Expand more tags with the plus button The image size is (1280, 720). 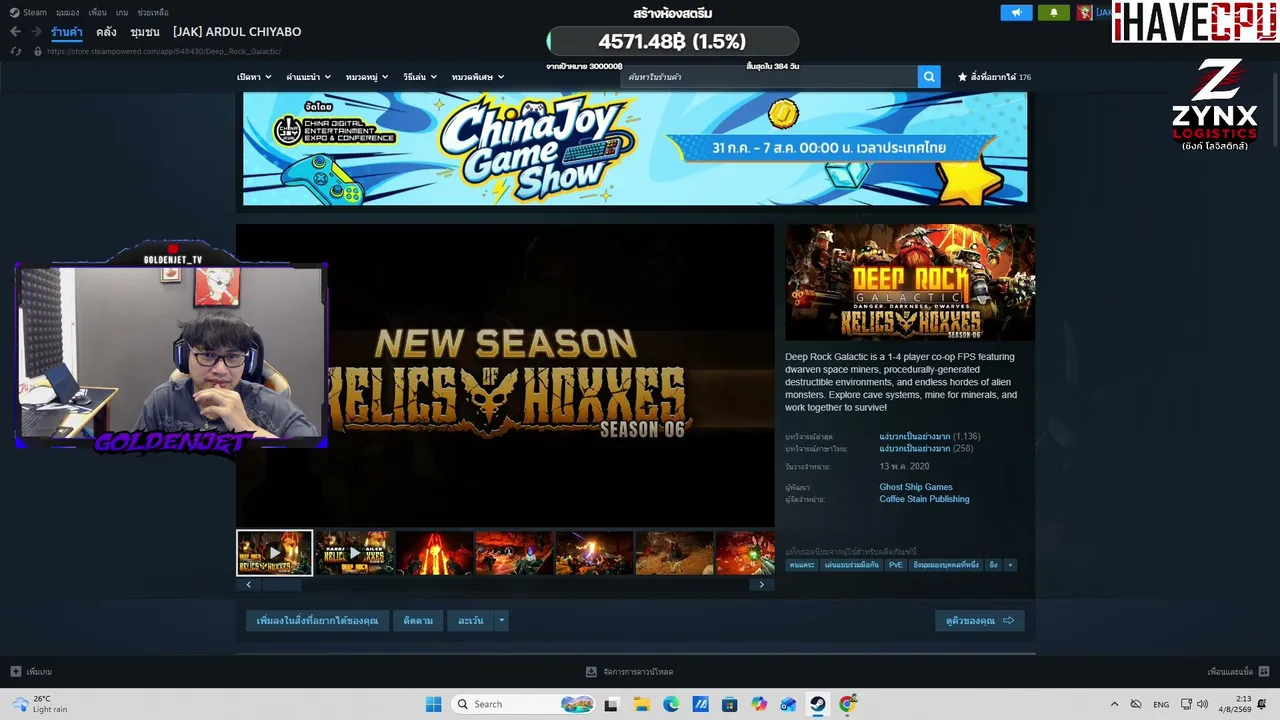click(1010, 565)
